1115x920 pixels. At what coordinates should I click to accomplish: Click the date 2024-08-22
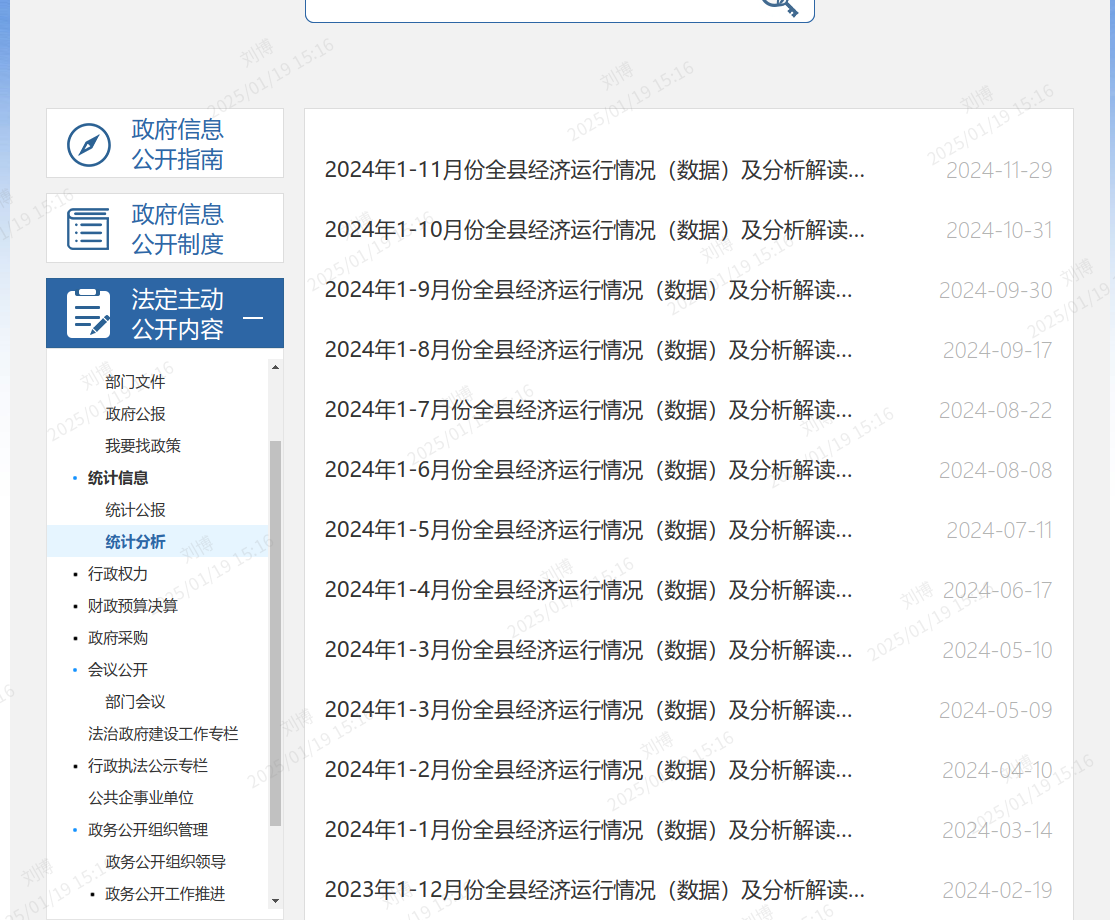coord(996,410)
